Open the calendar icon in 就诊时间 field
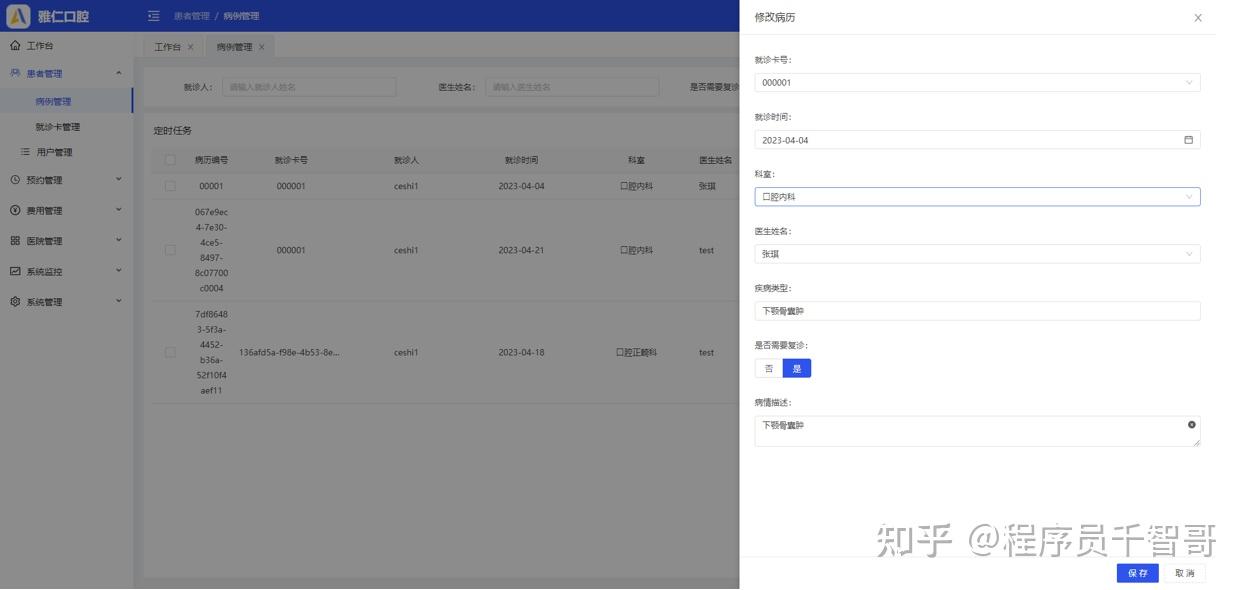The height and width of the screenshot is (590, 1248). [x=1189, y=140]
